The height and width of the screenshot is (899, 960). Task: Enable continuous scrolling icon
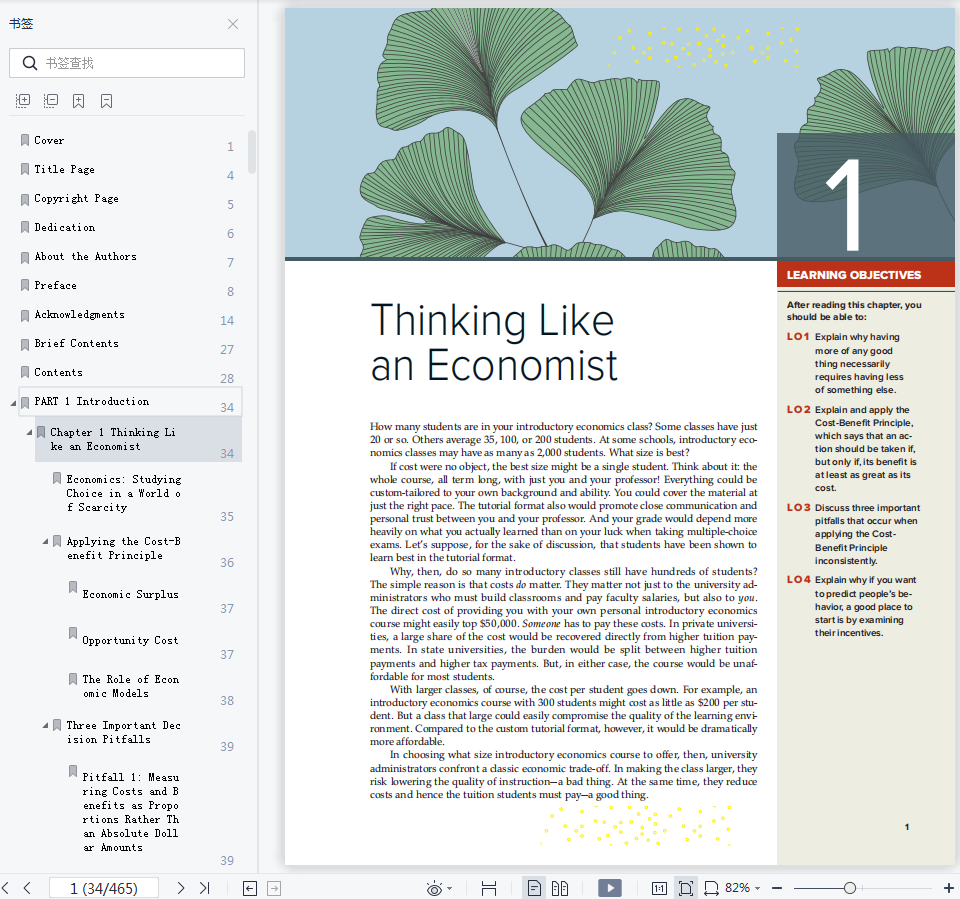pos(489,889)
